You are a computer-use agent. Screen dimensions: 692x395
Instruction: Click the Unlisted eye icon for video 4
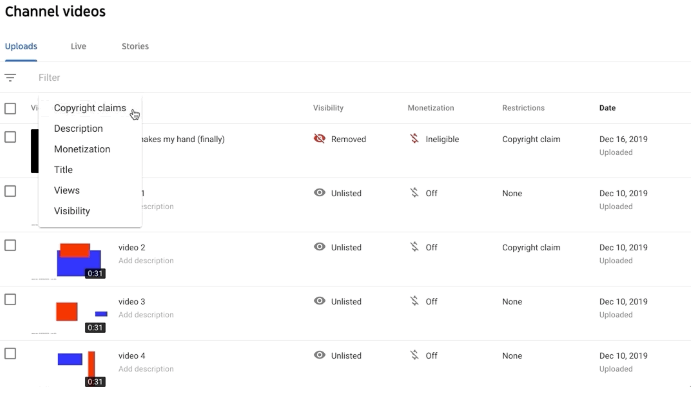pos(320,356)
